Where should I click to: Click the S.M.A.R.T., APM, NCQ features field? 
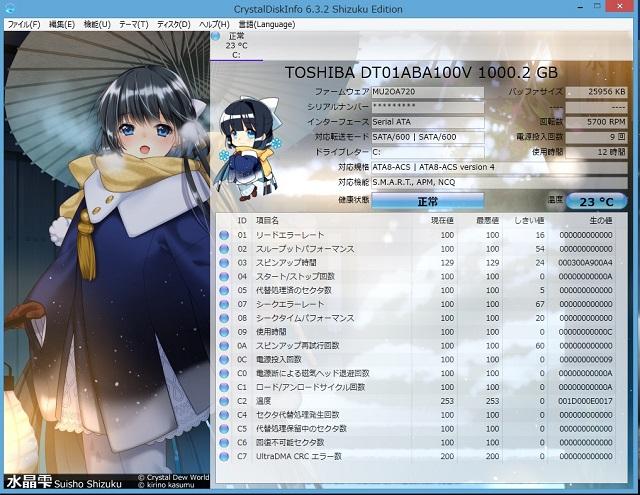pyautogui.click(x=499, y=182)
